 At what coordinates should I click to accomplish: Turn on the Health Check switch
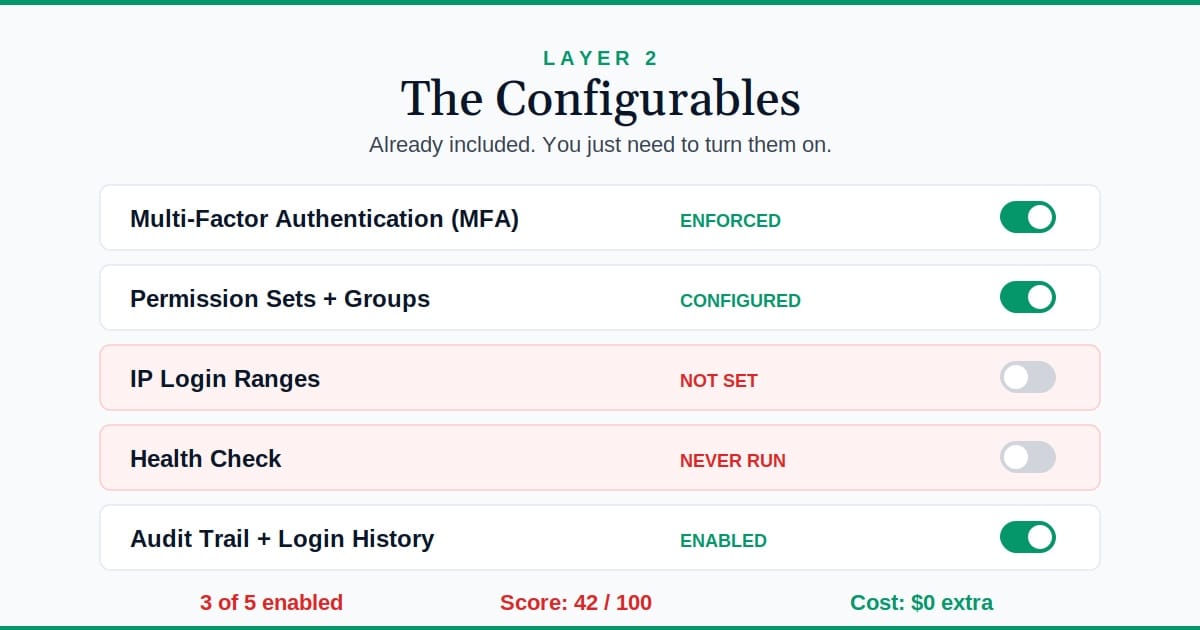click(1028, 457)
